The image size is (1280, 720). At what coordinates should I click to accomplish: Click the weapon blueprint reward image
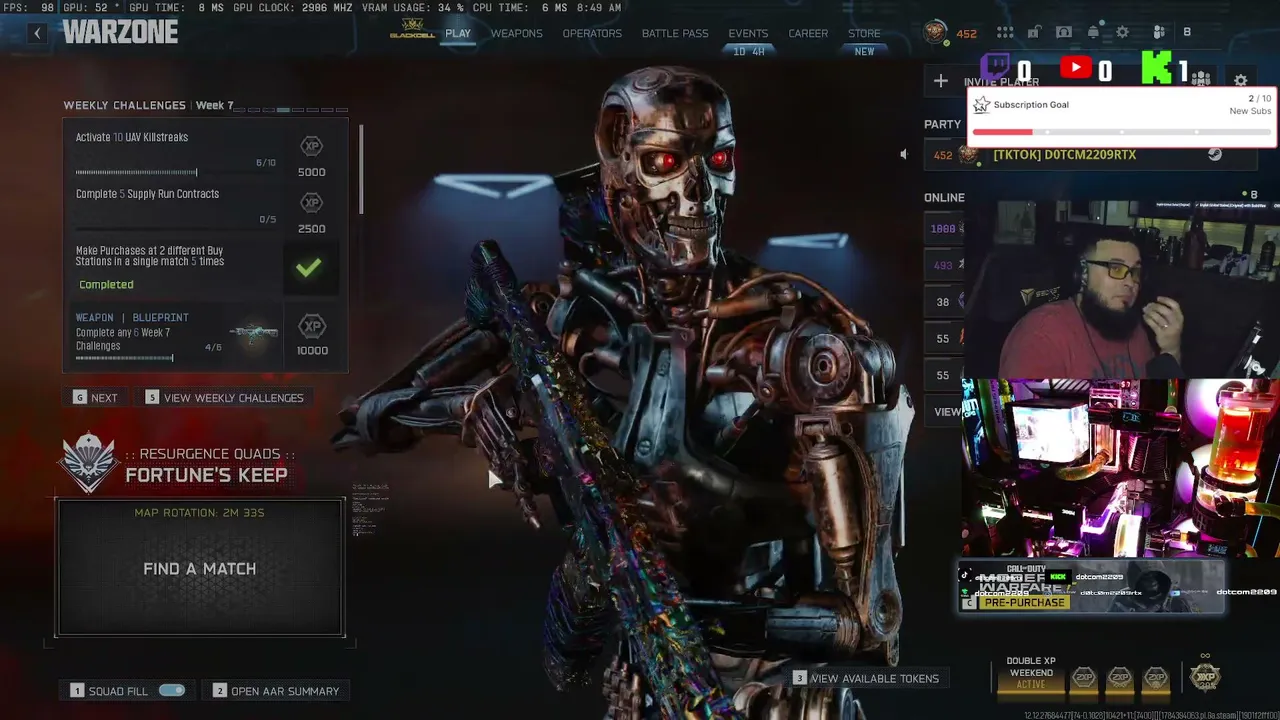coord(254,333)
